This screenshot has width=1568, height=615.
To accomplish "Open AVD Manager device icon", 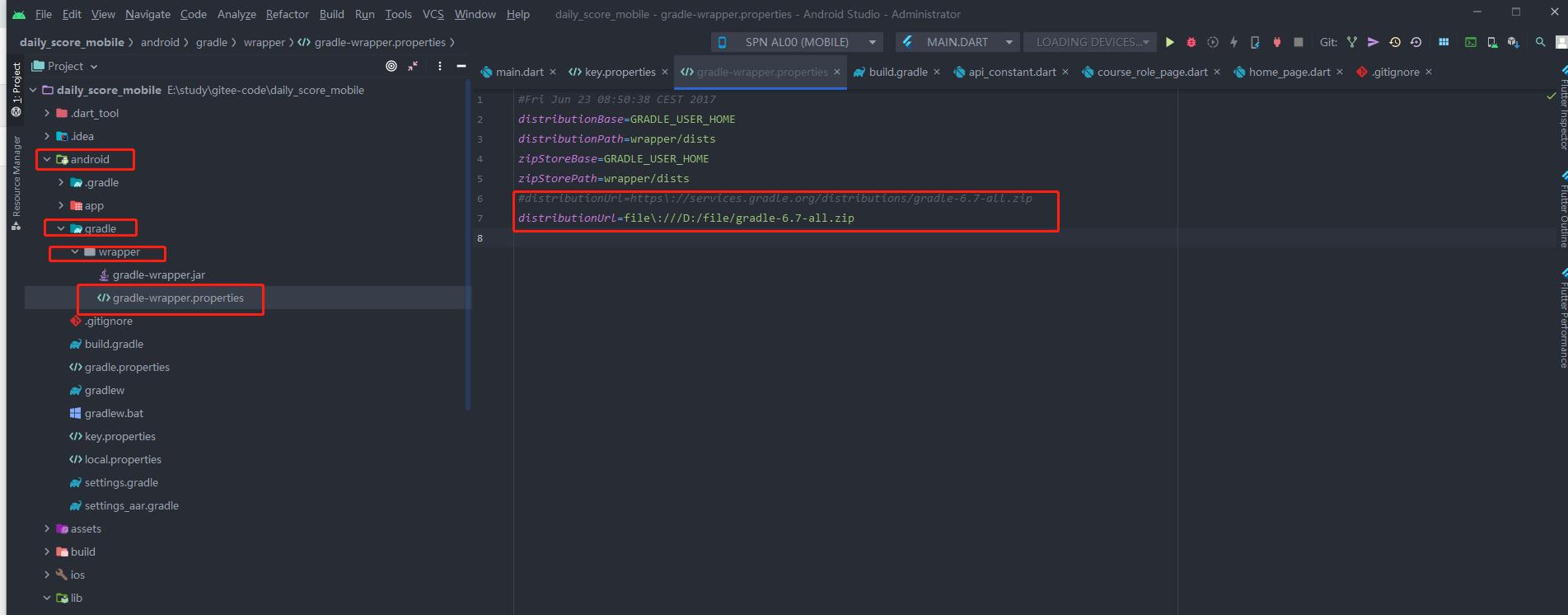I will pyautogui.click(x=1491, y=42).
